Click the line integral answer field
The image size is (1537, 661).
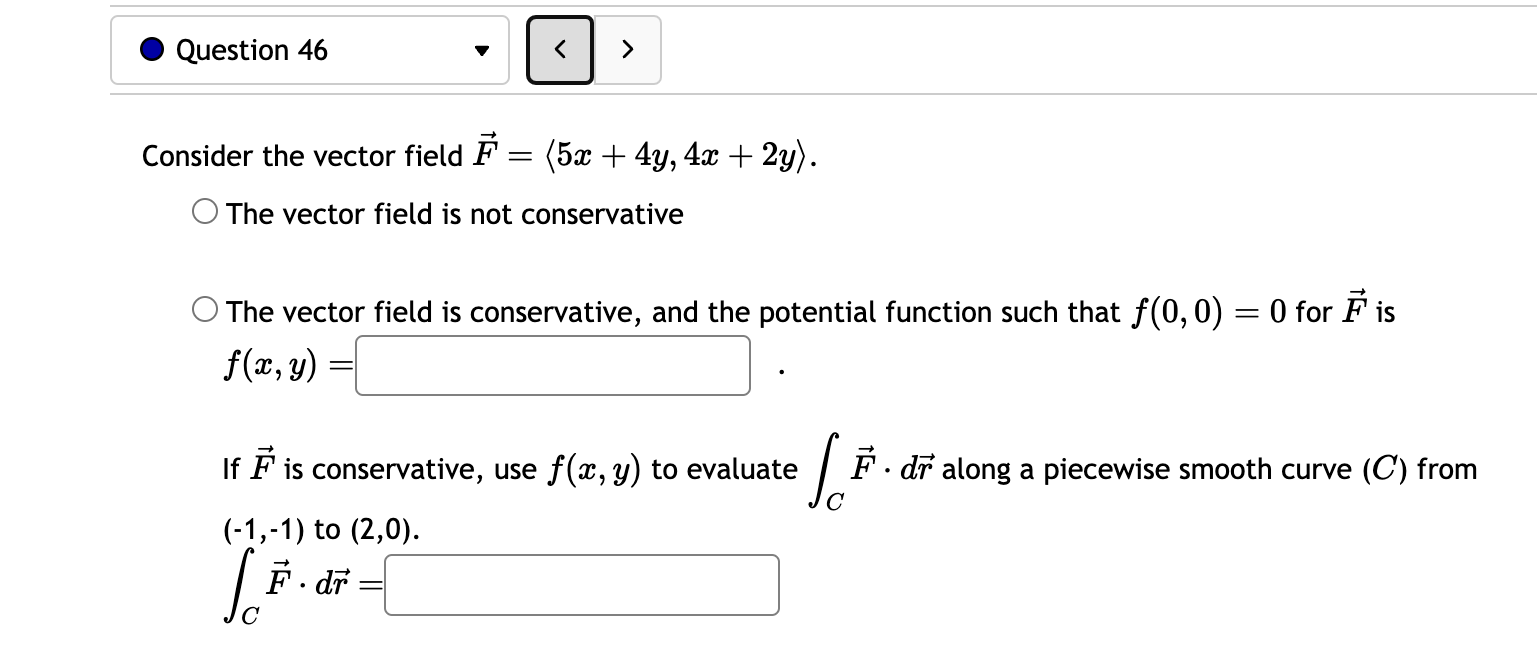581,585
